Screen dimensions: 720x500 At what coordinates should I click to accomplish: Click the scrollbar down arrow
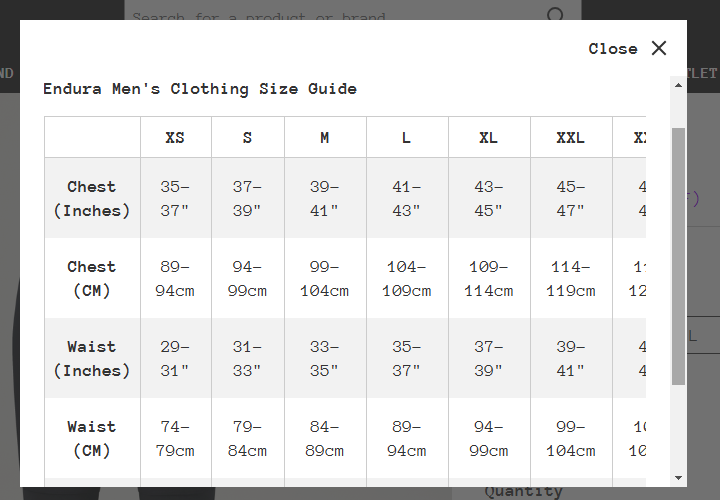point(678,478)
